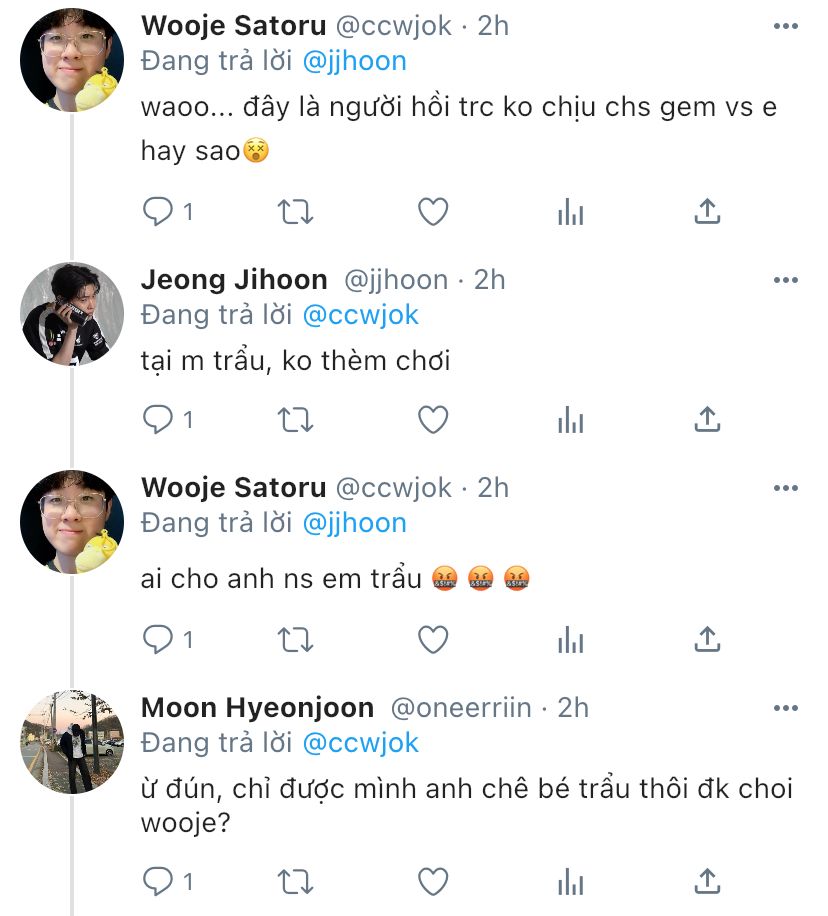Reply to Jeong Jihoon's tweet
828x916 pixels.
tap(158, 421)
